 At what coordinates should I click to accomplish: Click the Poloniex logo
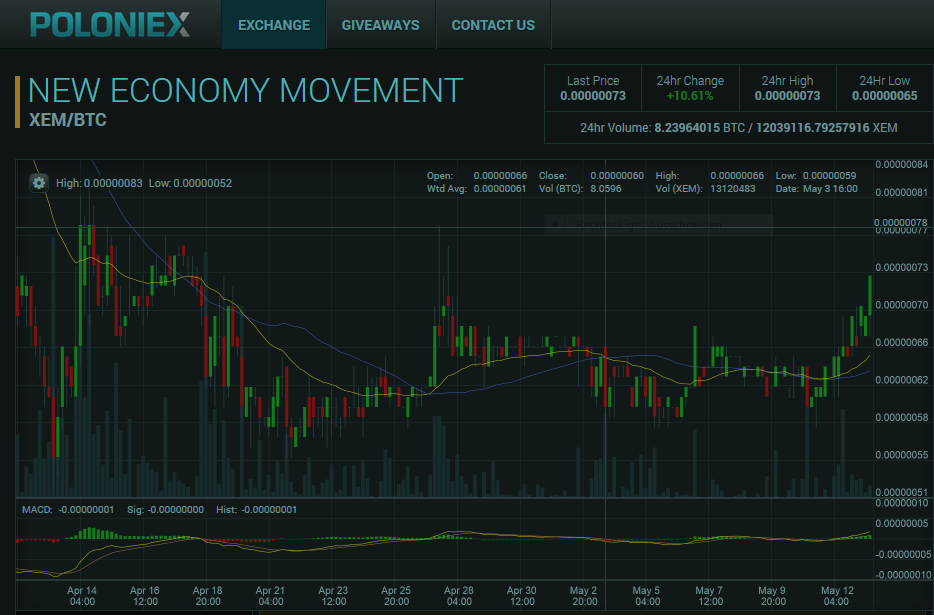(x=110, y=25)
